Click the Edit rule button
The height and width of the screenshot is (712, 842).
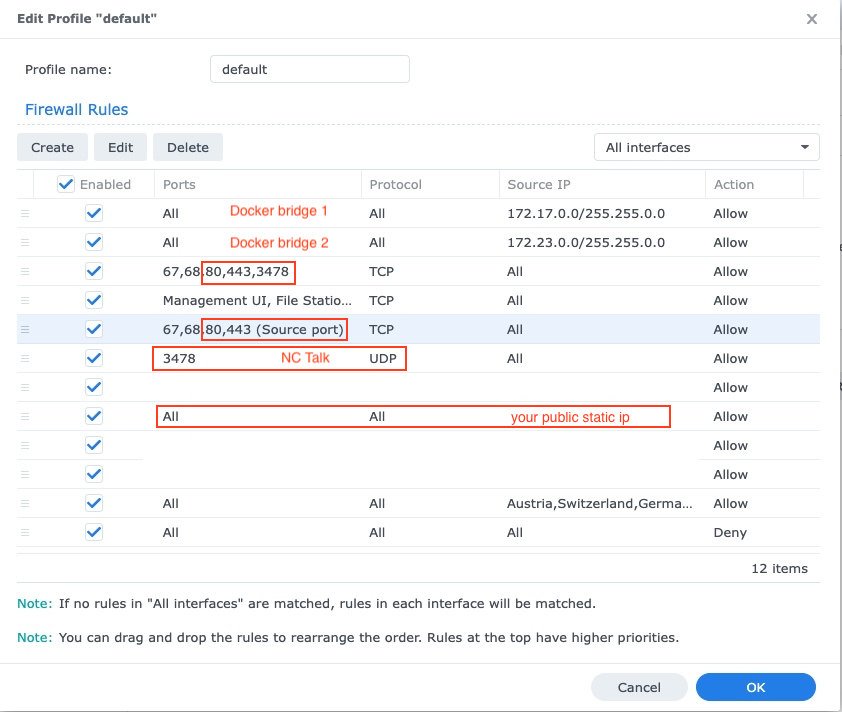(120, 147)
